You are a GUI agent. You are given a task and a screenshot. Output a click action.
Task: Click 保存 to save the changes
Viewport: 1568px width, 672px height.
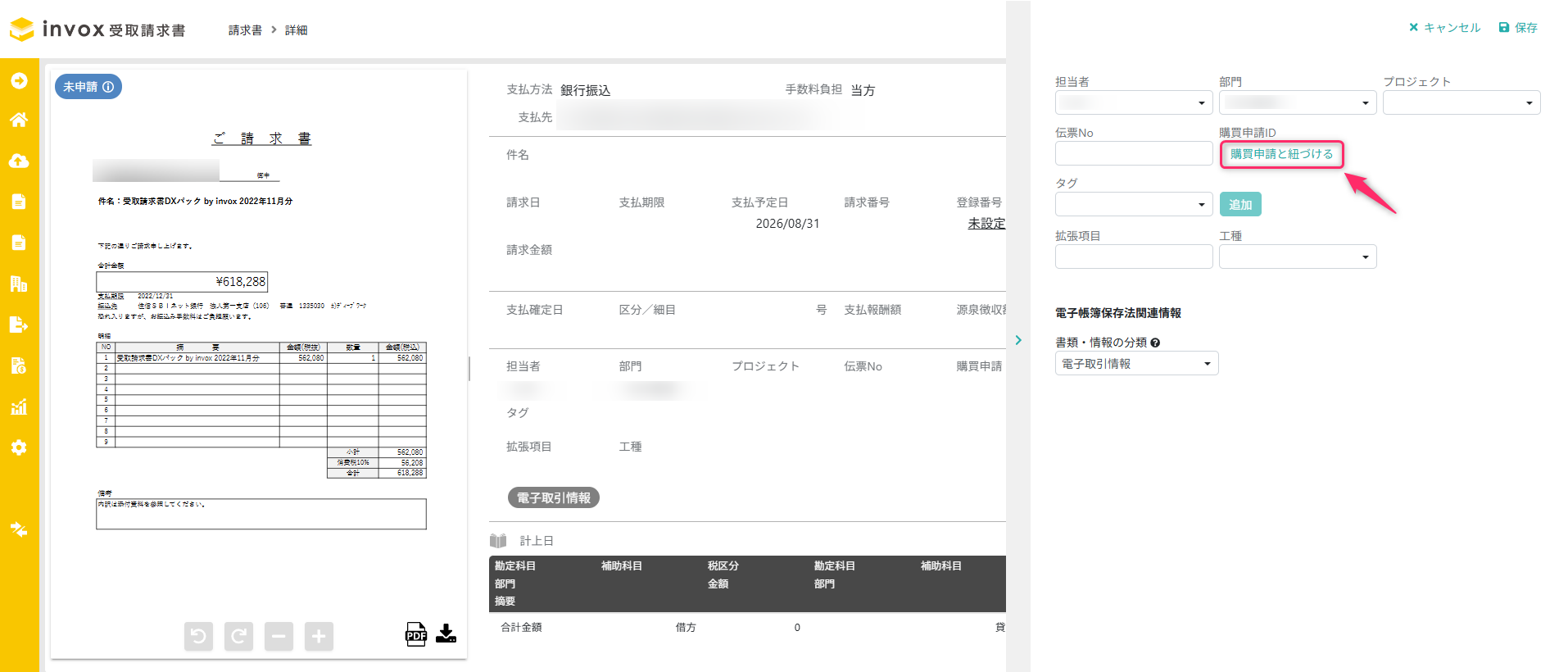click(x=1518, y=27)
